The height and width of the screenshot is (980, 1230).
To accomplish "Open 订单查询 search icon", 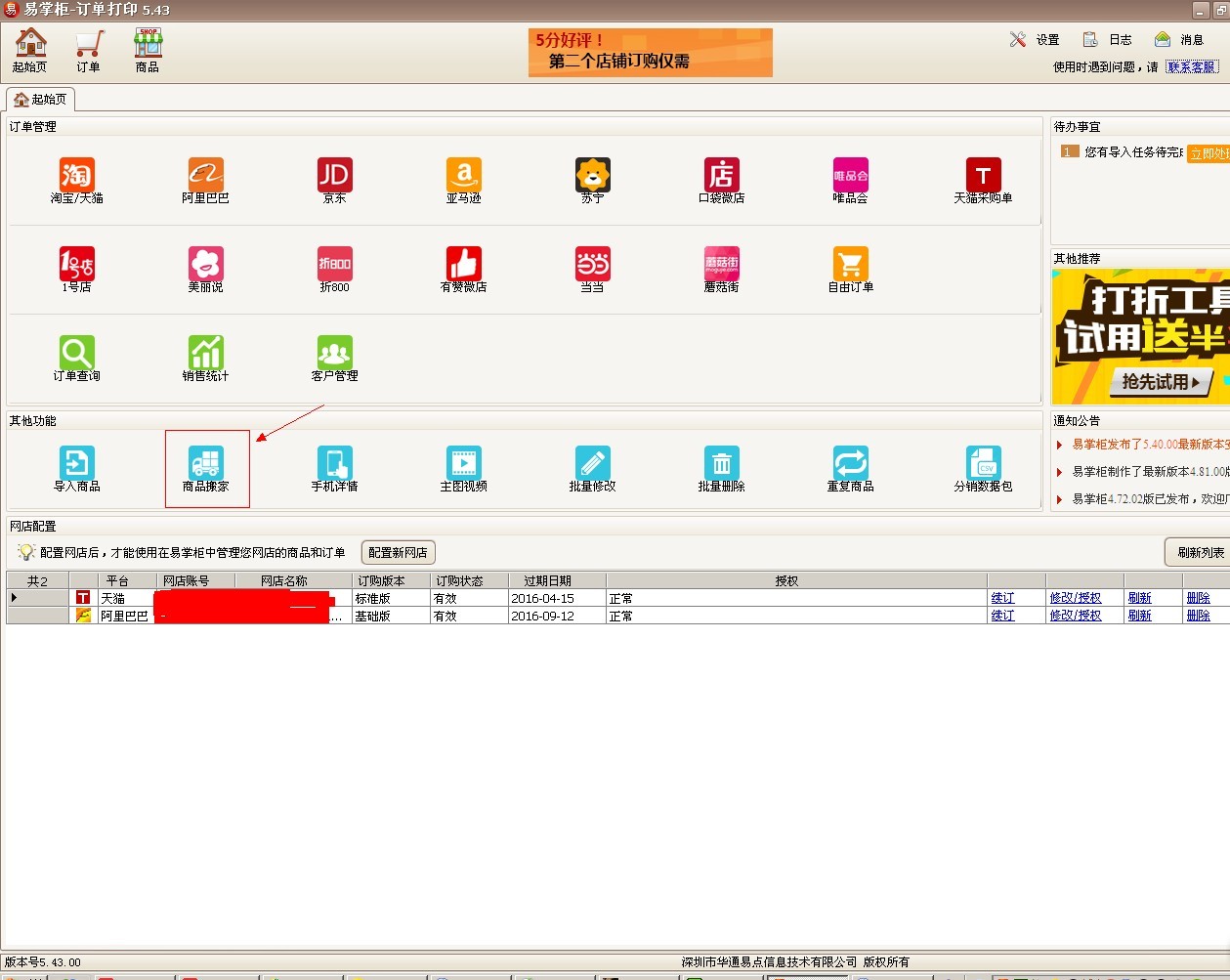I will pos(77,359).
